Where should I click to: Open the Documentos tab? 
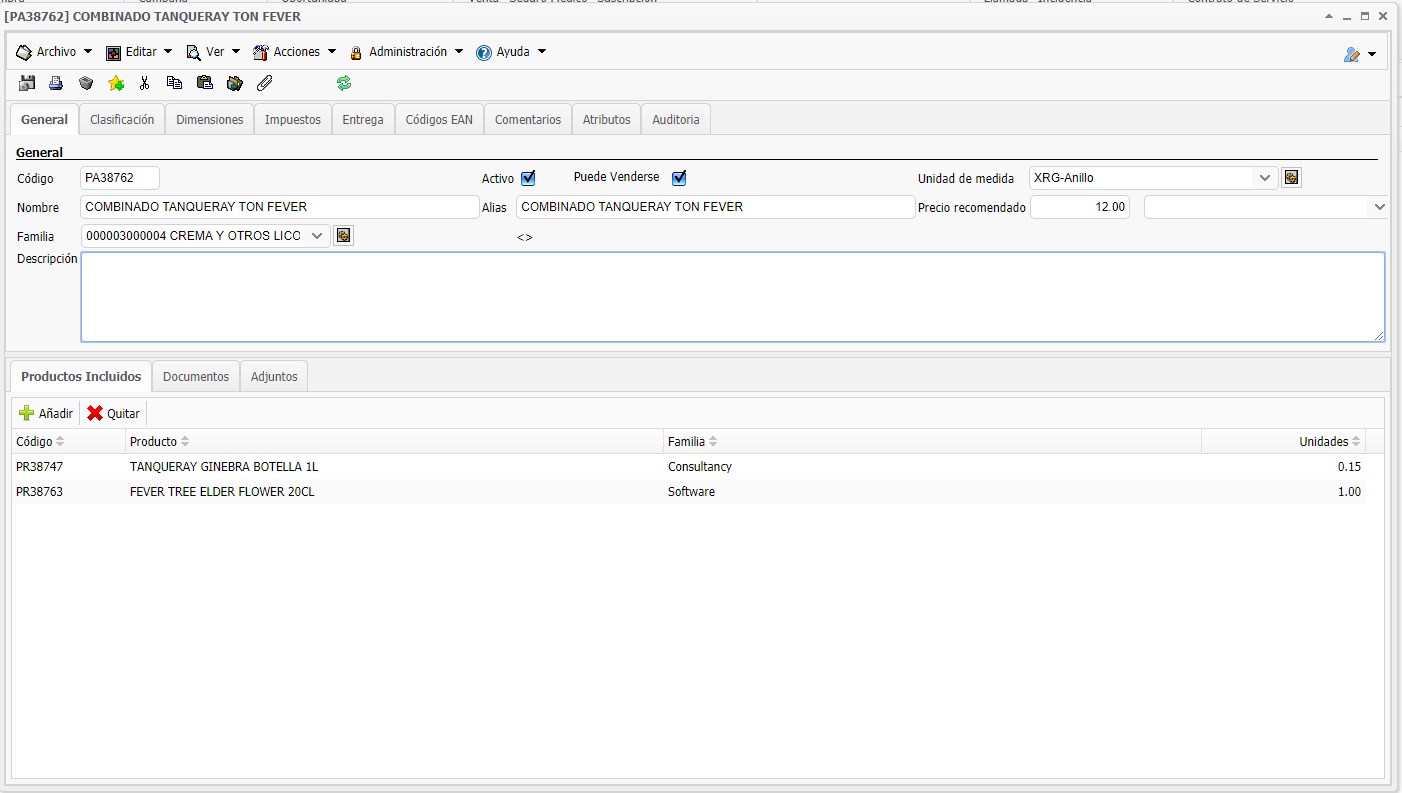click(196, 376)
